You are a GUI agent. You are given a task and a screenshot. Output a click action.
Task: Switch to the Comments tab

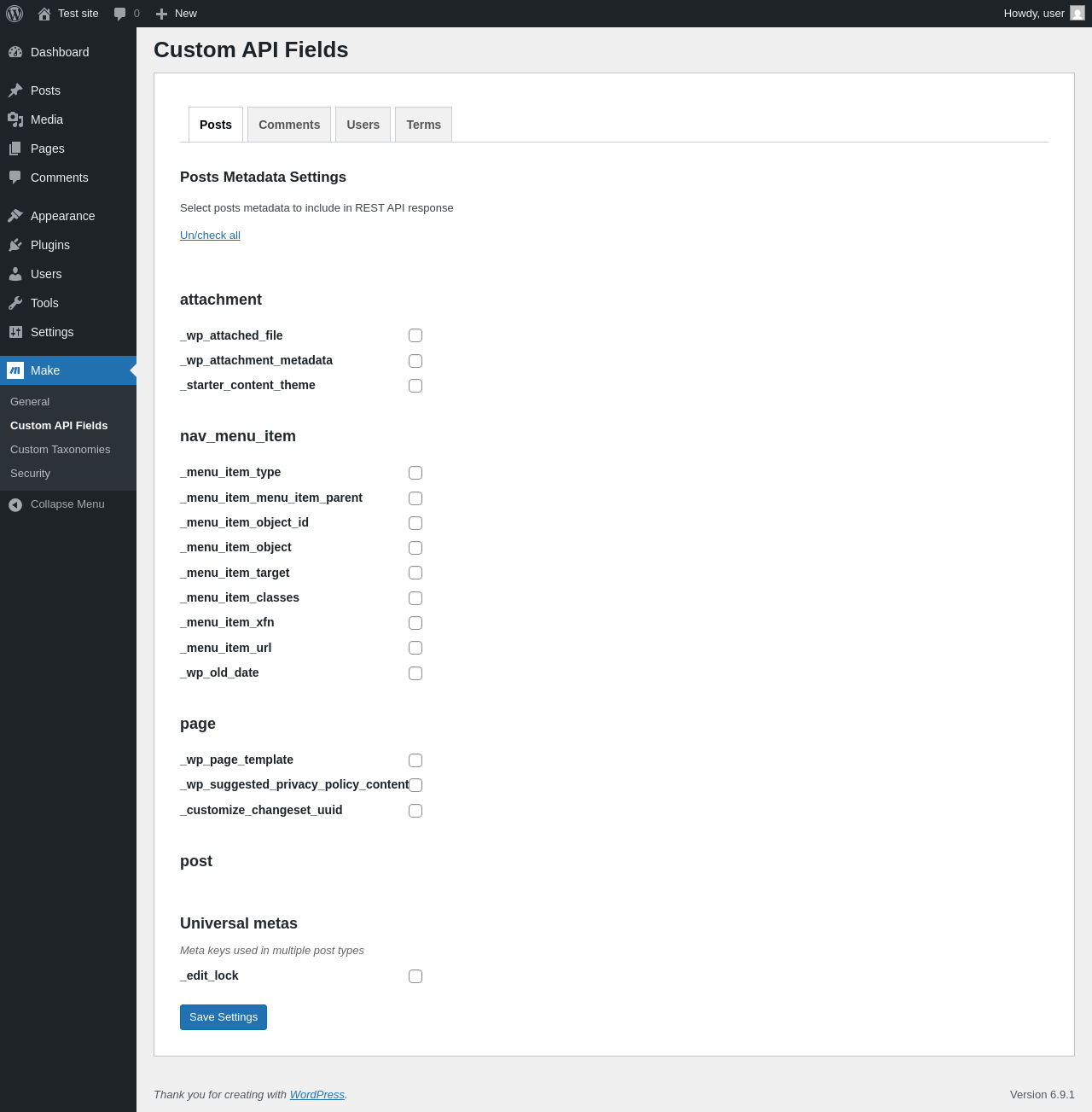[289, 125]
